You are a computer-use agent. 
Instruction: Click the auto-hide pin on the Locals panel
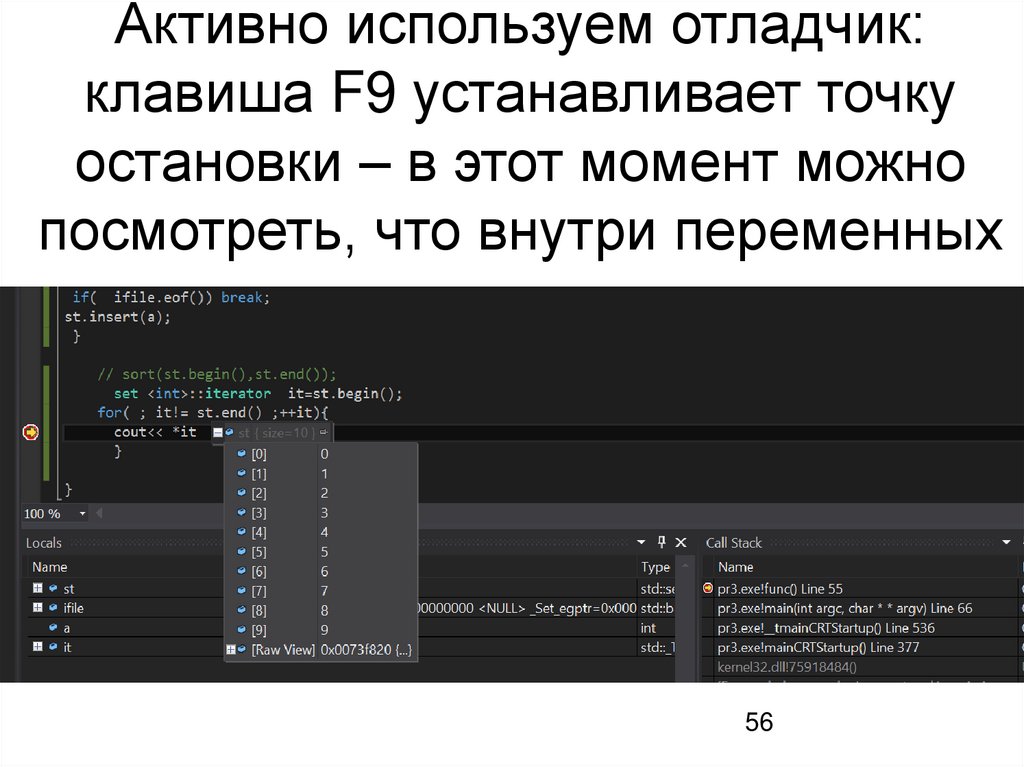point(660,541)
